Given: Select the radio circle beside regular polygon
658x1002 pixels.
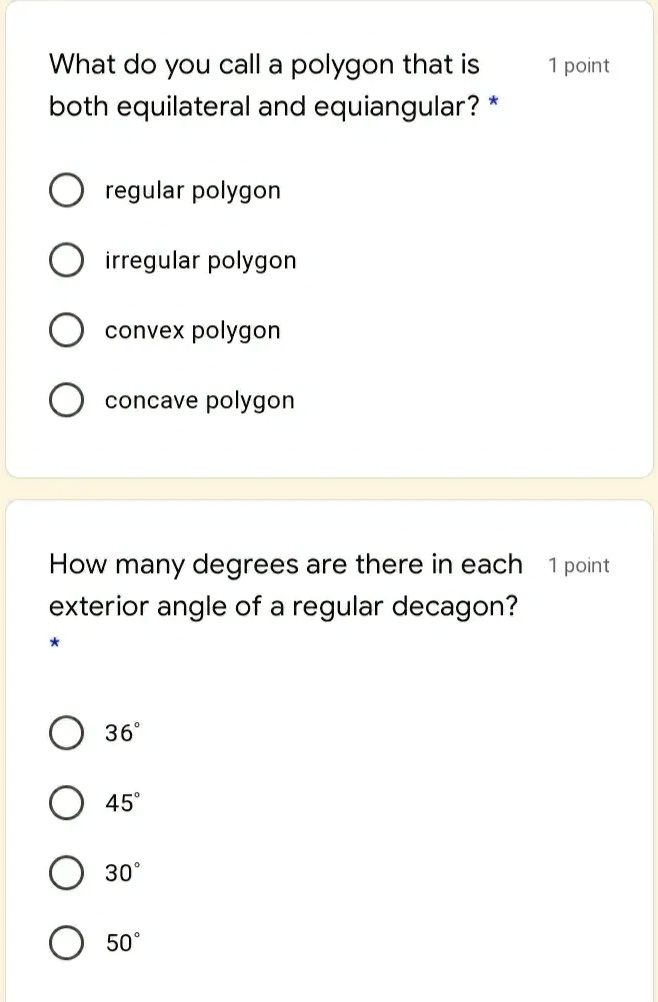Looking at the screenshot, I should click(x=66, y=191).
